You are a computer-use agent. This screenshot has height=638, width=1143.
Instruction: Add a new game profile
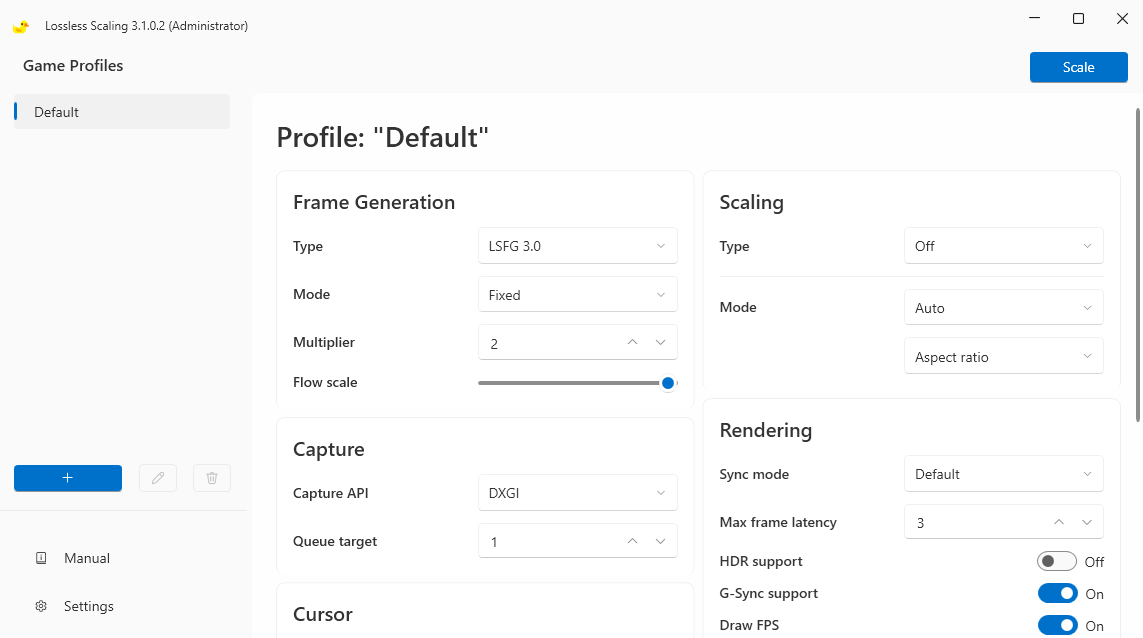click(x=68, y=478)
